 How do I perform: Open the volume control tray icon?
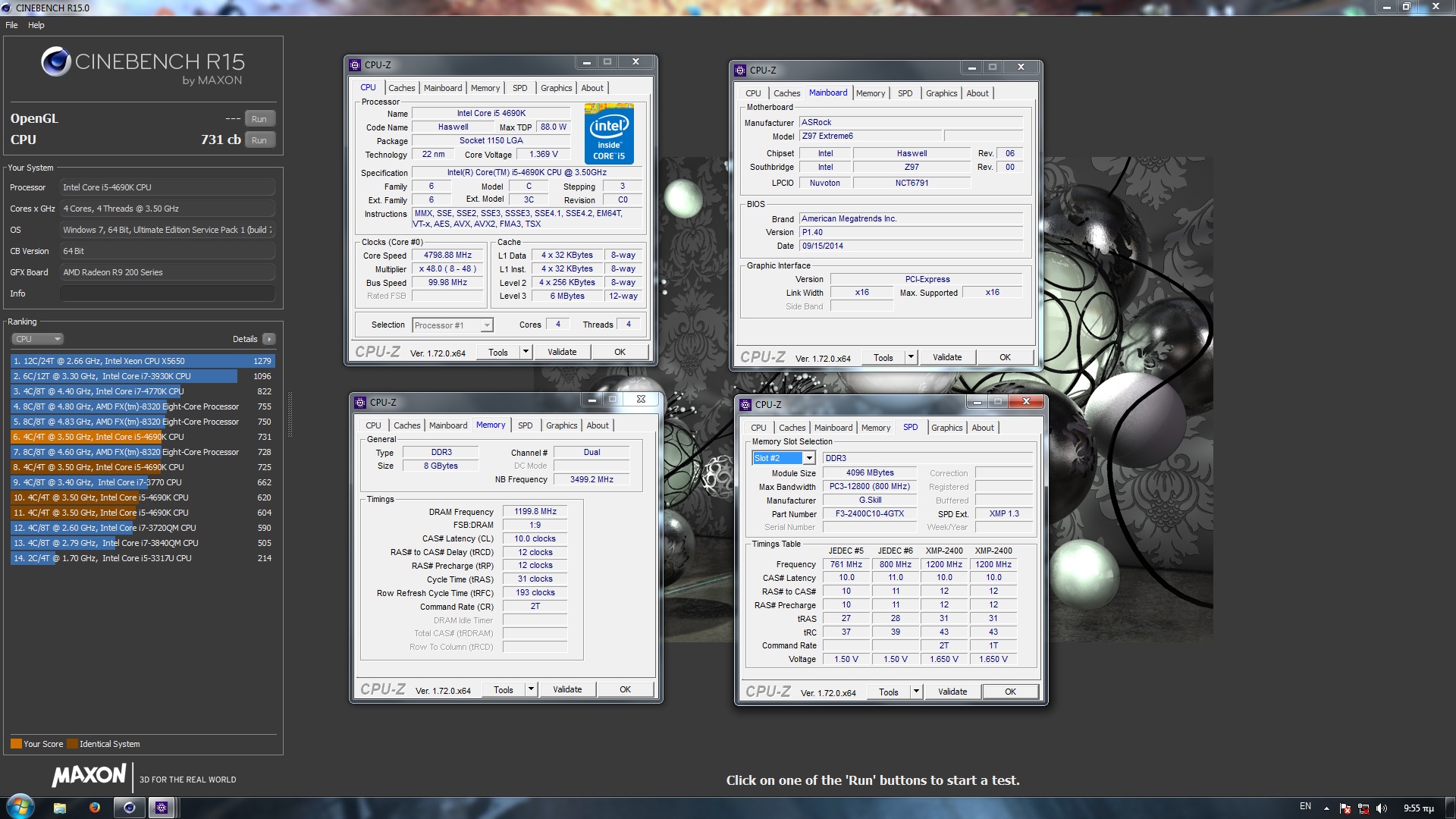coord(1381,808)
